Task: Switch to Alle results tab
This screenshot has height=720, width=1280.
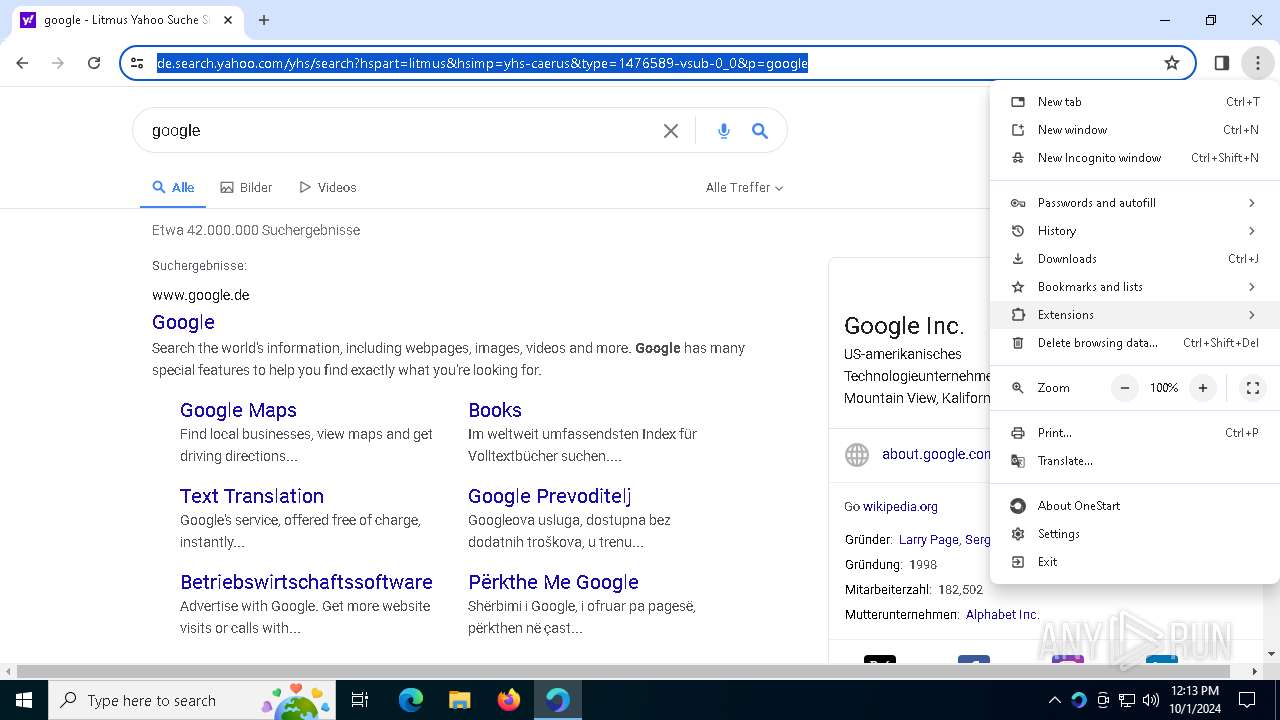Action: pos(173,187)
